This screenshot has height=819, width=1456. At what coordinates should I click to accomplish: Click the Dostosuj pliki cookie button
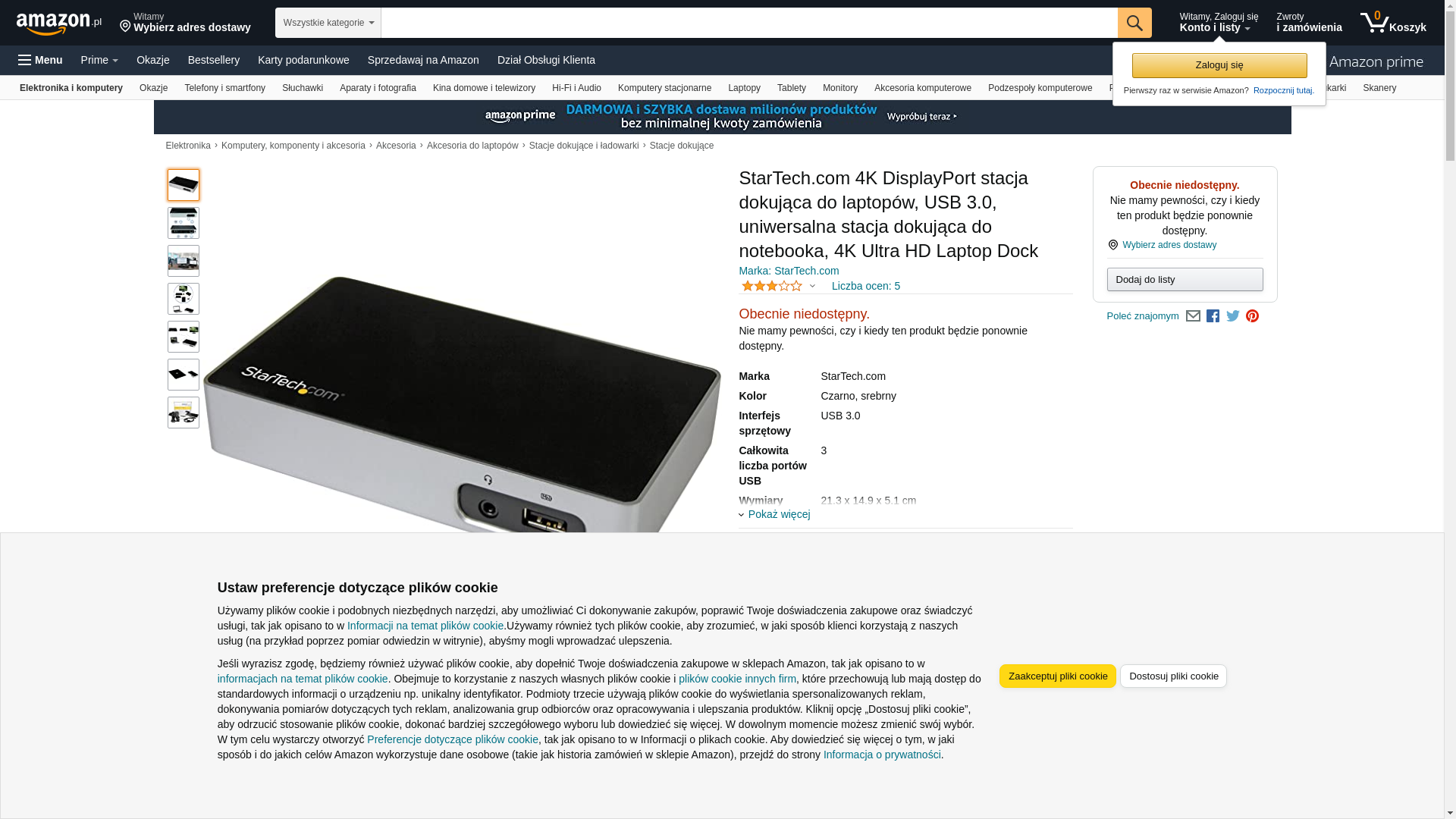pos(1173,676)
